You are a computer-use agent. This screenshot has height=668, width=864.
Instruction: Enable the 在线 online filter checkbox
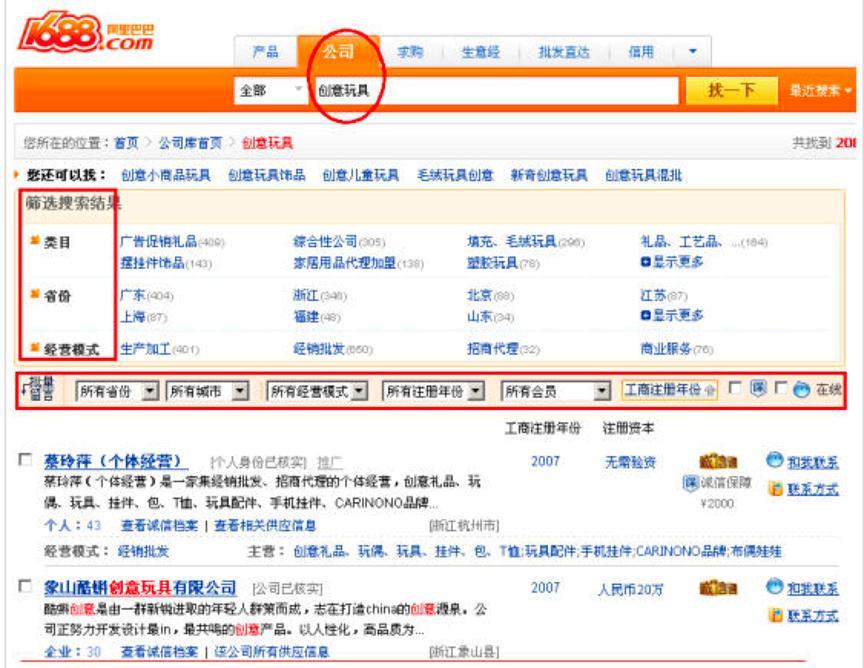[780, 387]
